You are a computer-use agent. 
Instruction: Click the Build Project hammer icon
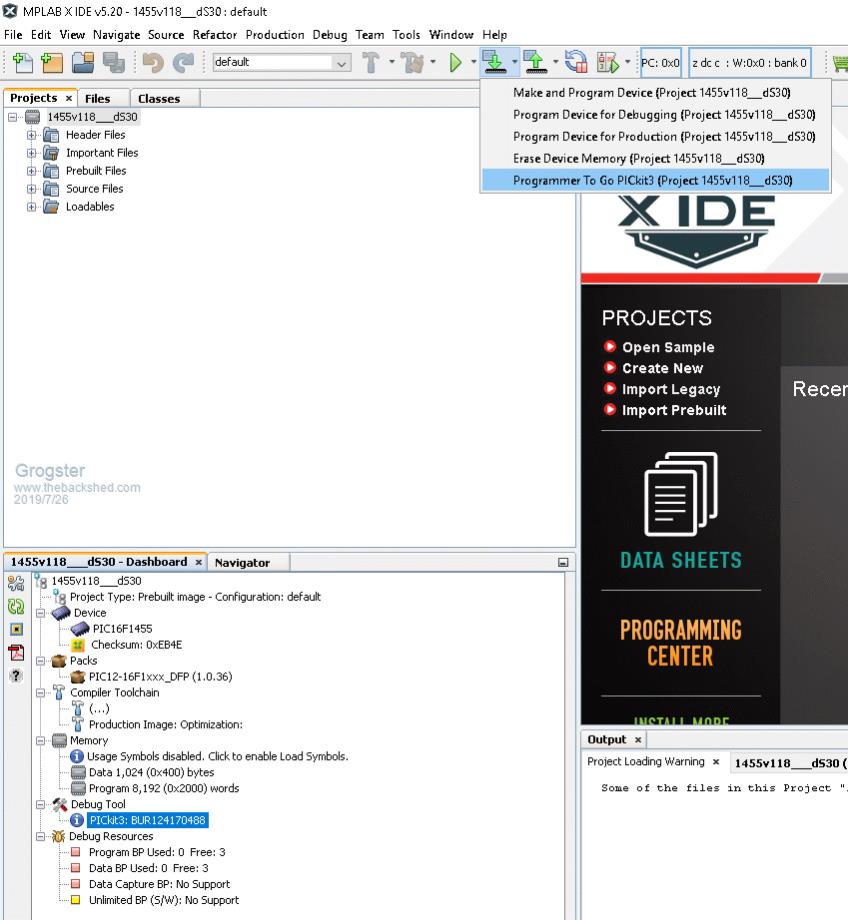[371, 62]
